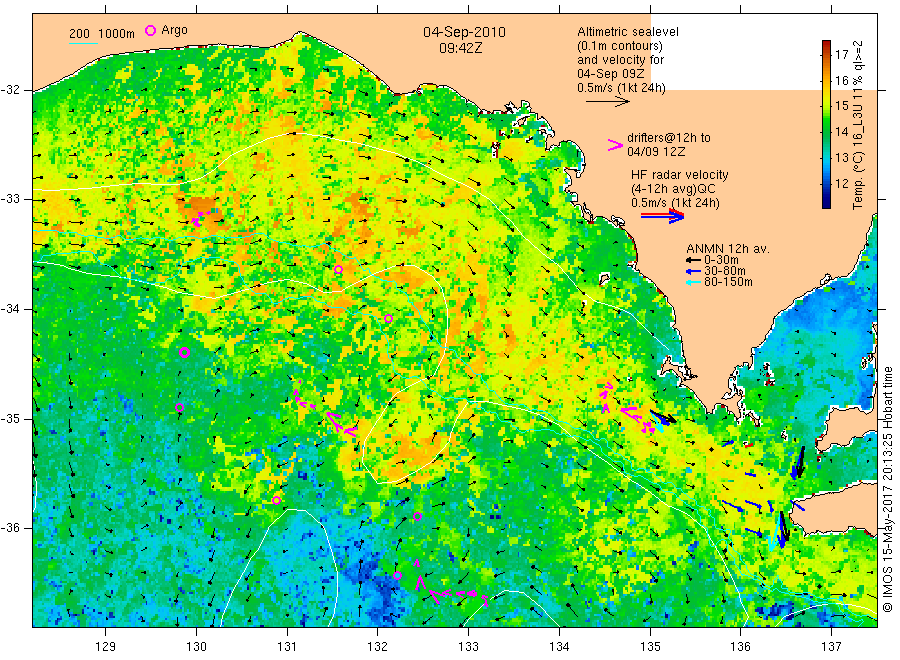Click the color bar tick label 13
Screen dimensions: 900x660
point(841,157)
